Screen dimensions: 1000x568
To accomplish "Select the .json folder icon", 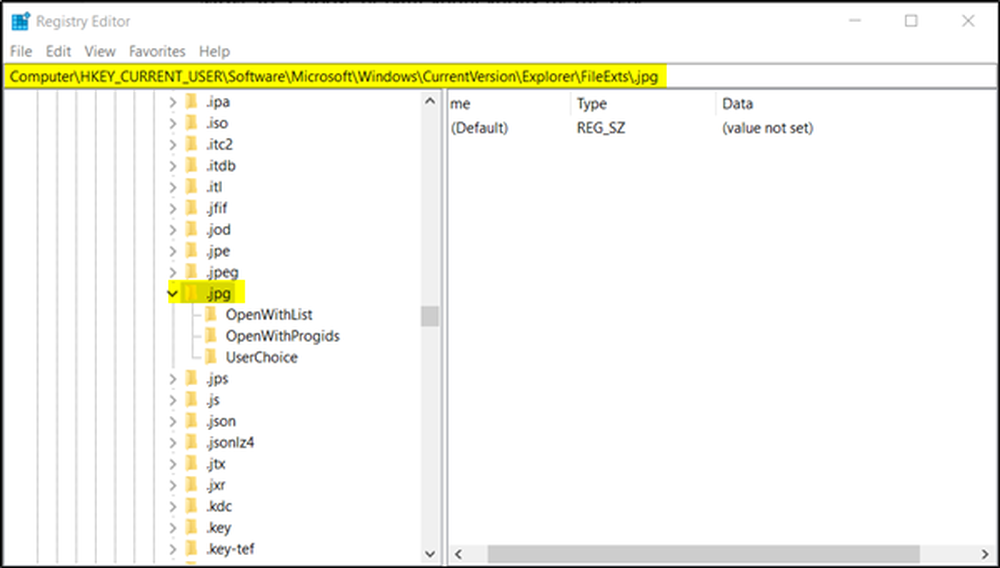I will point(191,421).
